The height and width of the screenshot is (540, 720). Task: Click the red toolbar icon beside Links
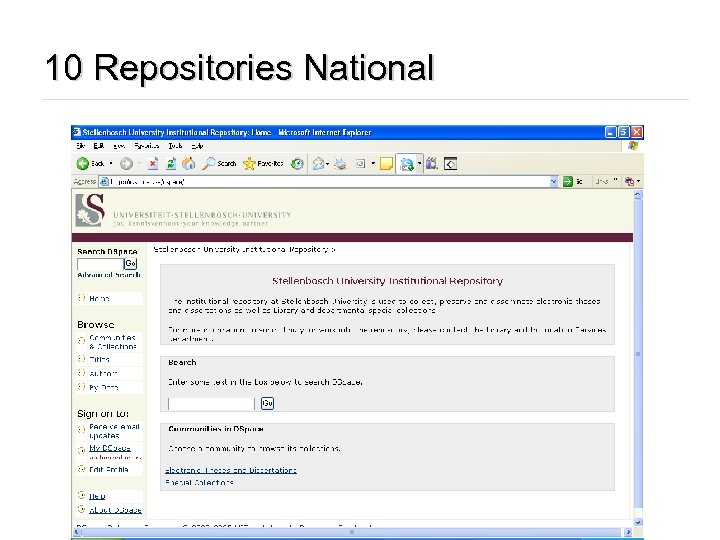629,182
